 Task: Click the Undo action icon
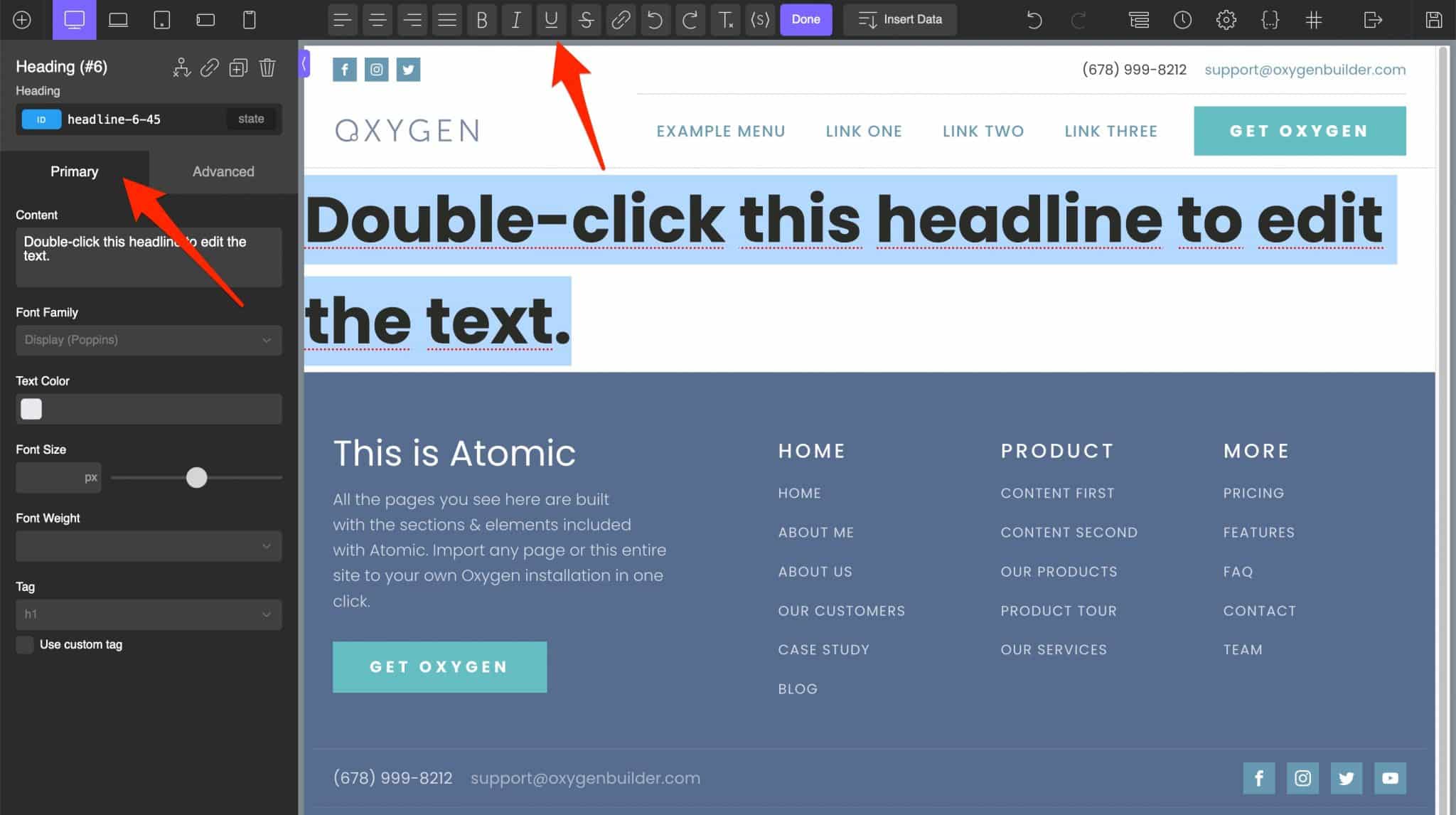pyautogui.click(x=654, y=19)
